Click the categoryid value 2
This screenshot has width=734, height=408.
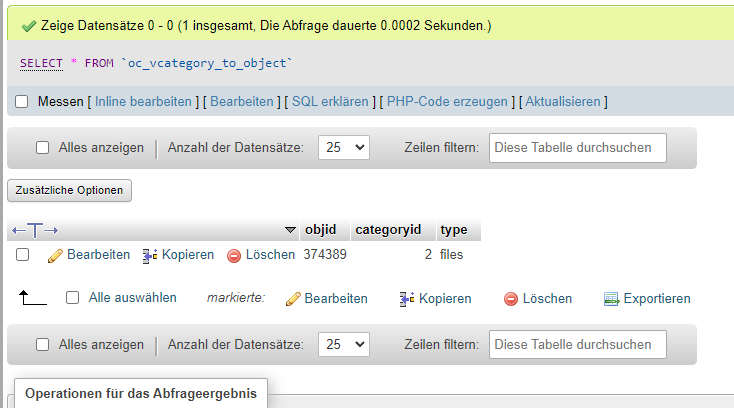point(428,255)
